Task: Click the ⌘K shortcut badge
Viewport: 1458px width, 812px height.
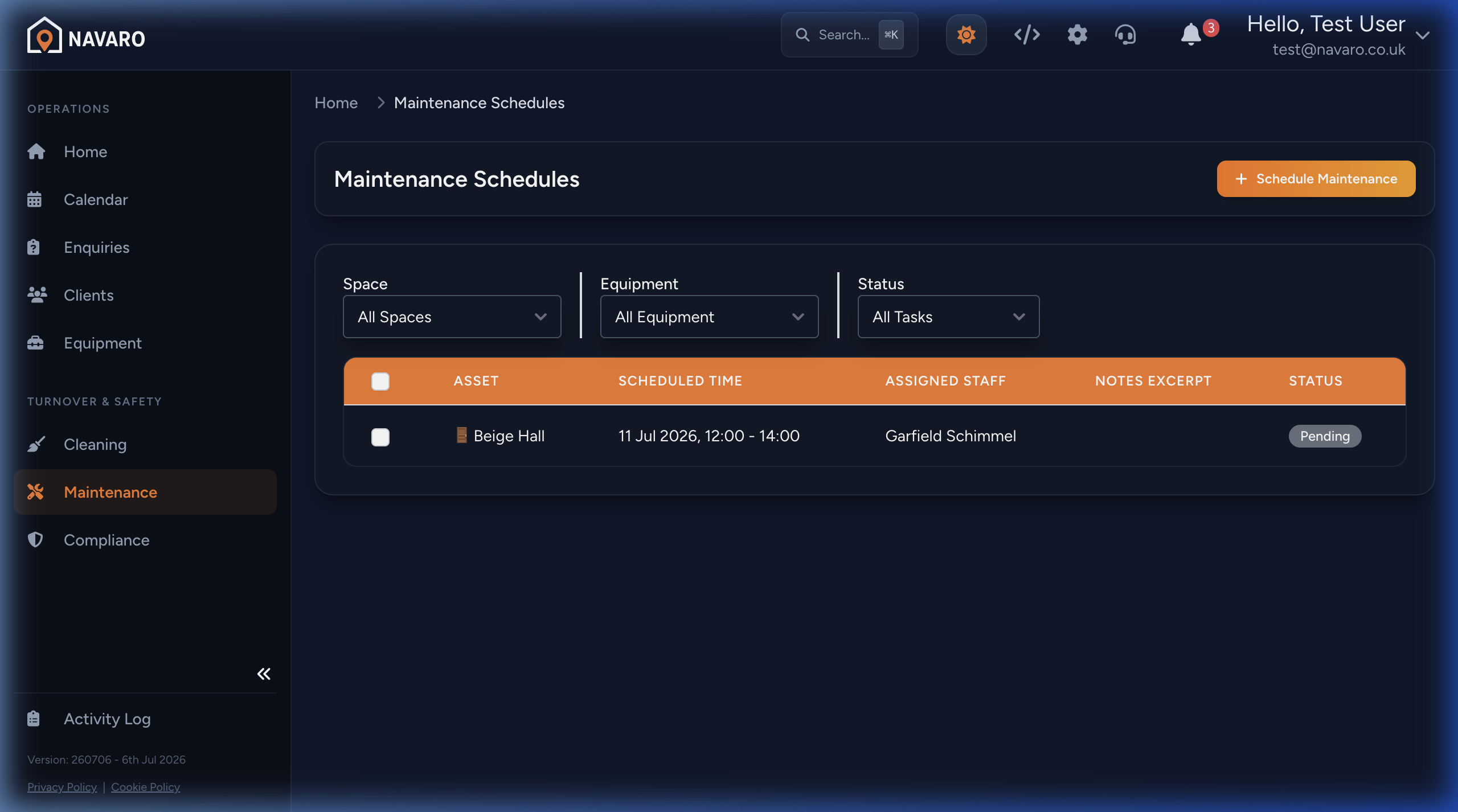Action: pos(891,35)
